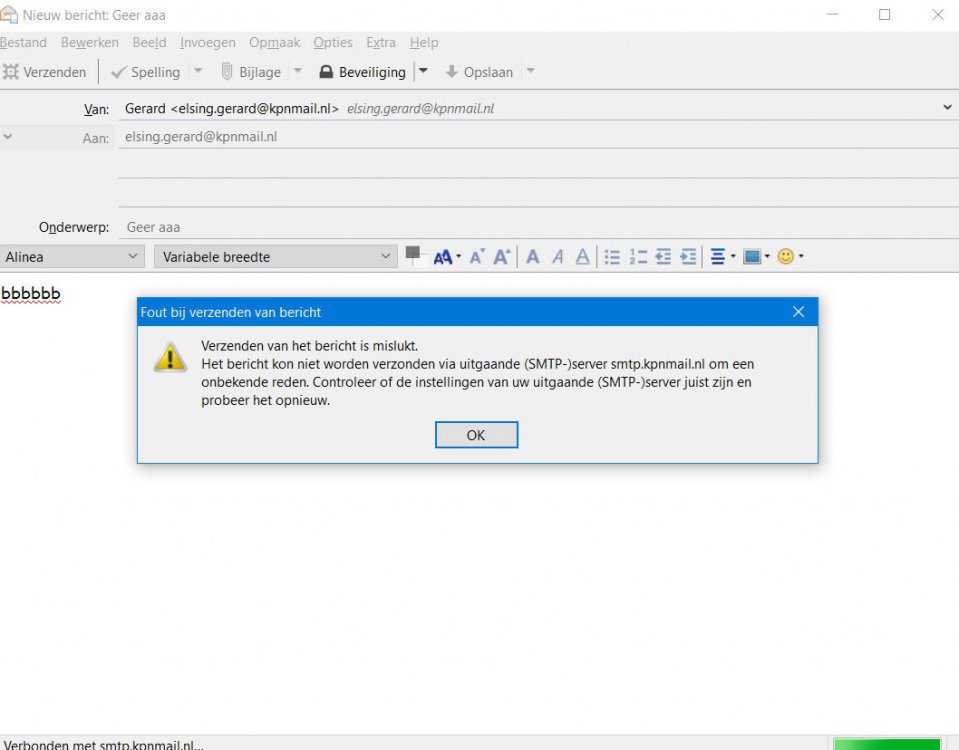Save draft with Opslaan
This screenshot has height=750, width=959.
click(480, 72)
